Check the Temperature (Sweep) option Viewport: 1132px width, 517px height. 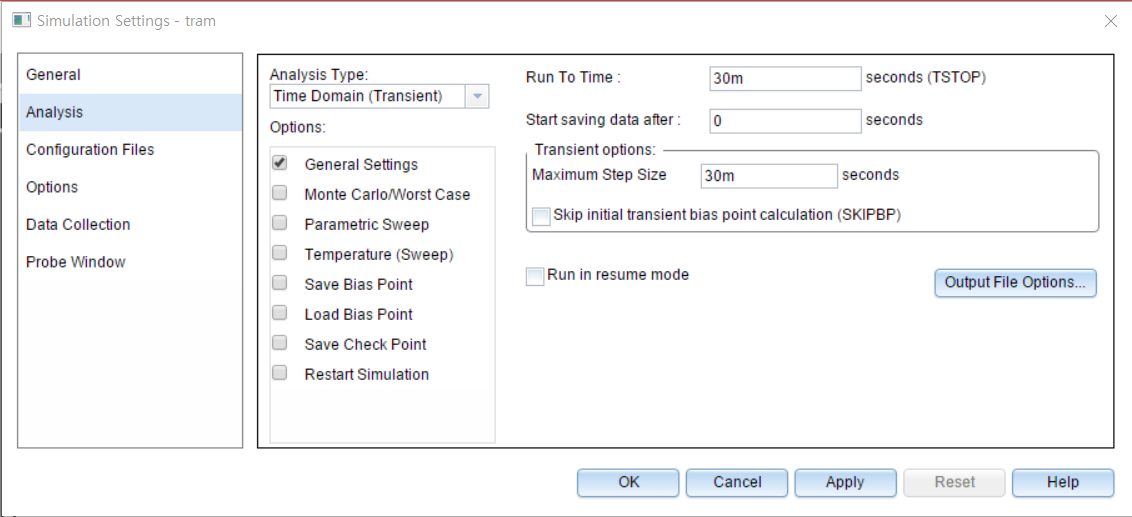coord(279,253)
